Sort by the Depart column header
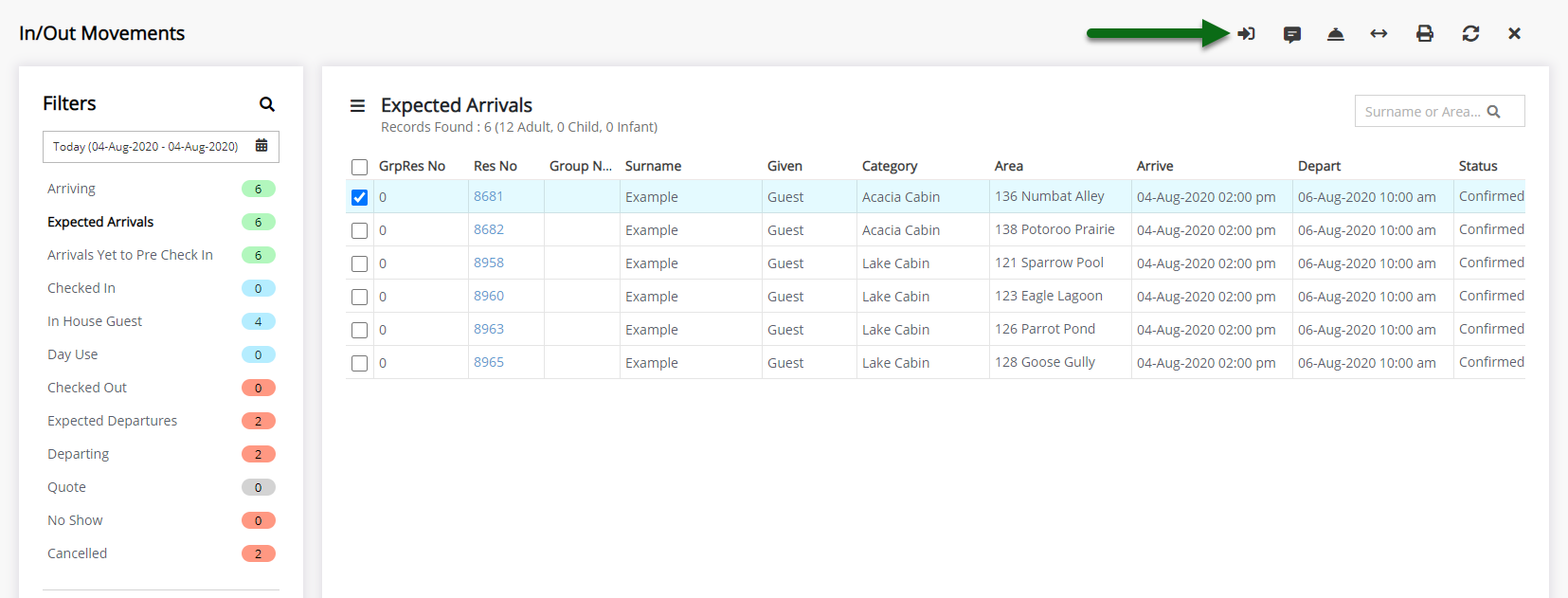This screenshot has height=598, width=1568. click(x=1319, y=166)
